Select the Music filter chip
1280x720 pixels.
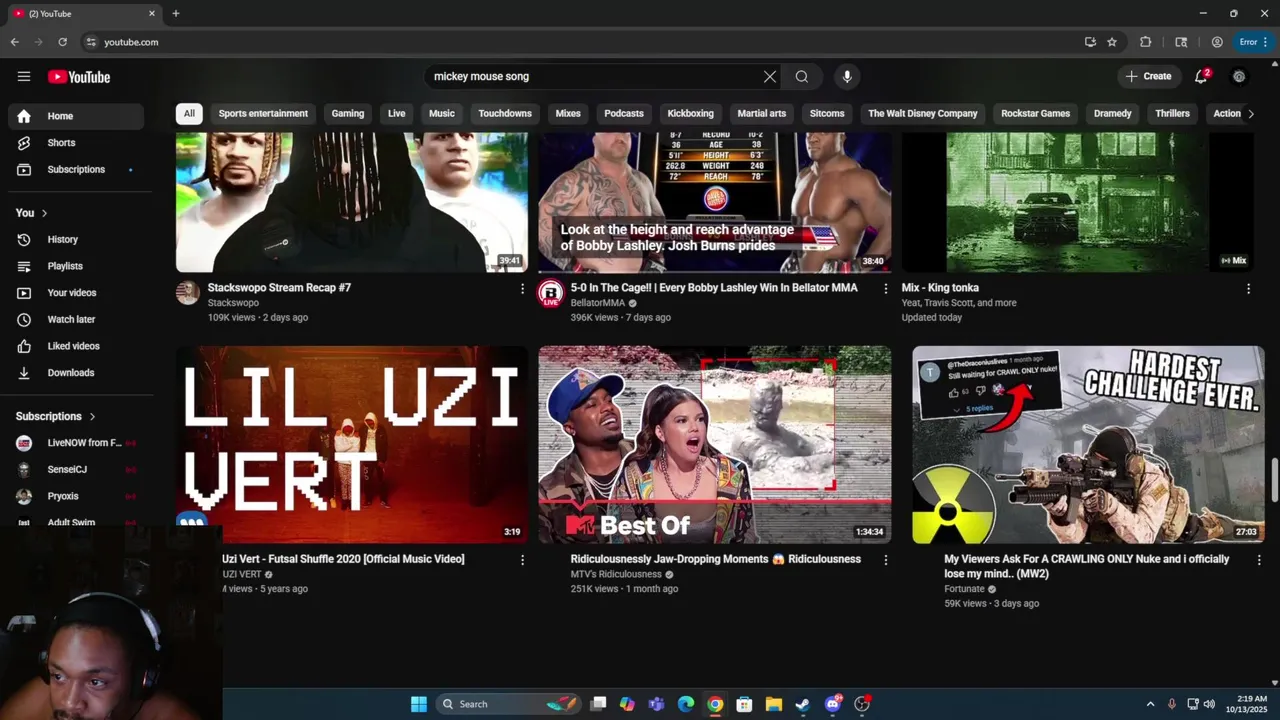[x=442, y=113]
